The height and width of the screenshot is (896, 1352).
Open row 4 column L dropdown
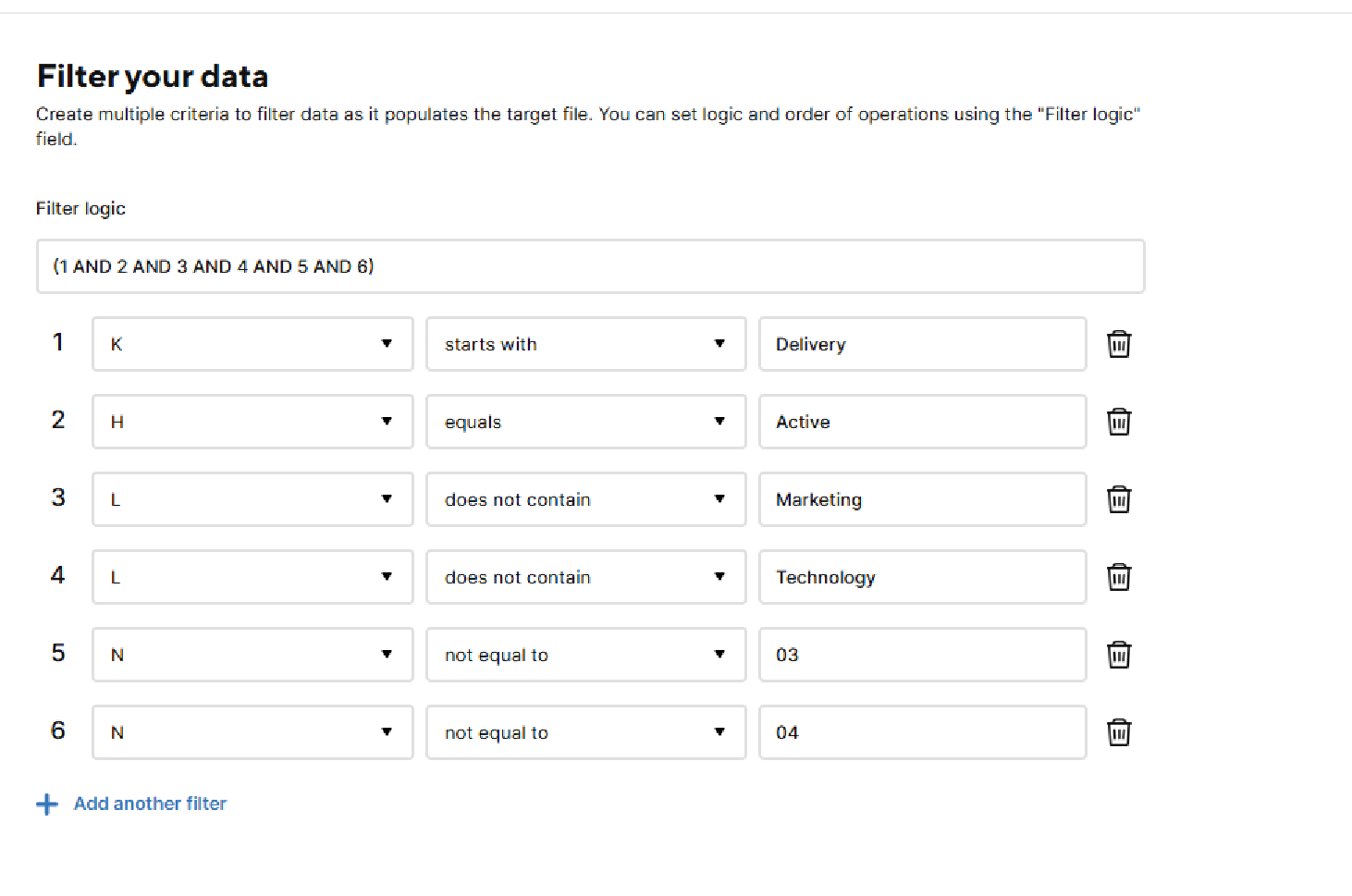click(x=252, y=577)
